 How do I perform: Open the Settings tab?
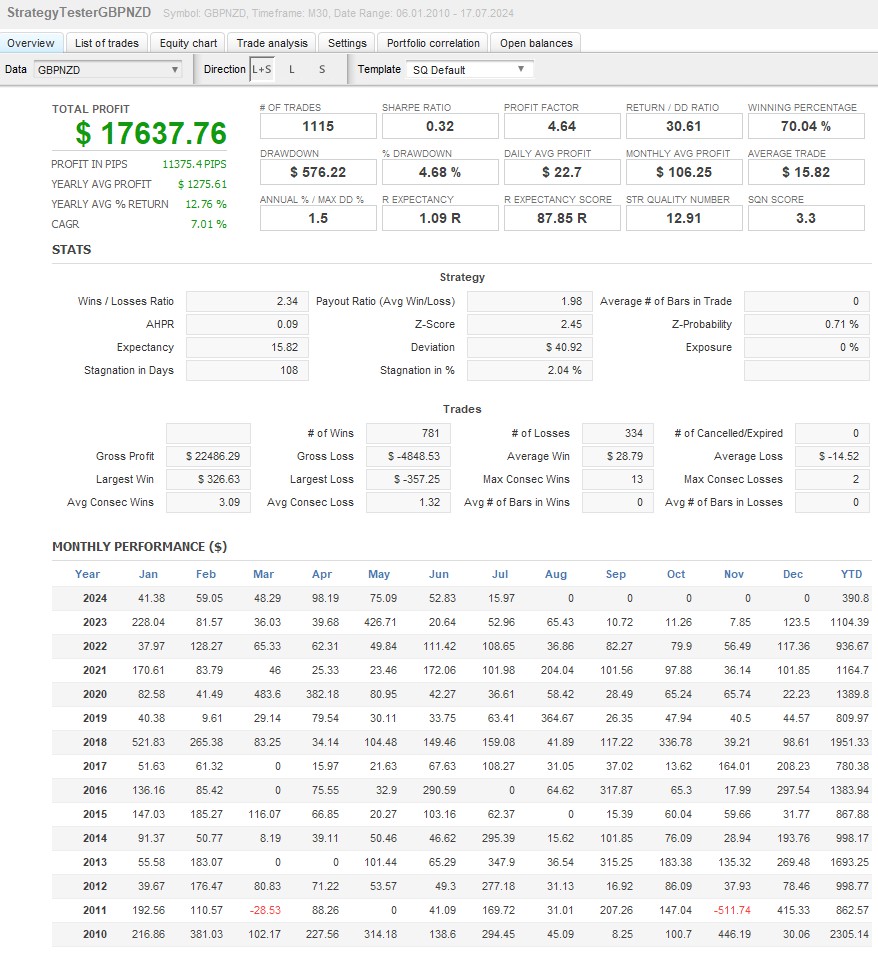(347, 43)
